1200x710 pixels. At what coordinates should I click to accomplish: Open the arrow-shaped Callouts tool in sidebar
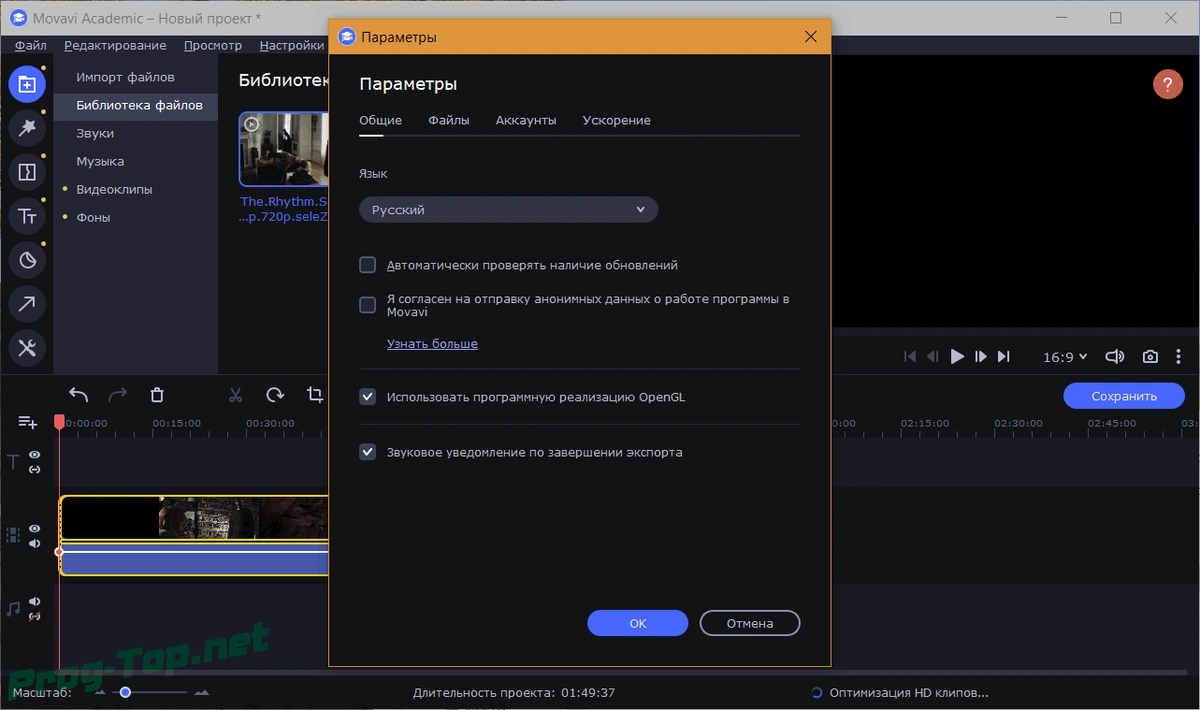pos(27,304)
